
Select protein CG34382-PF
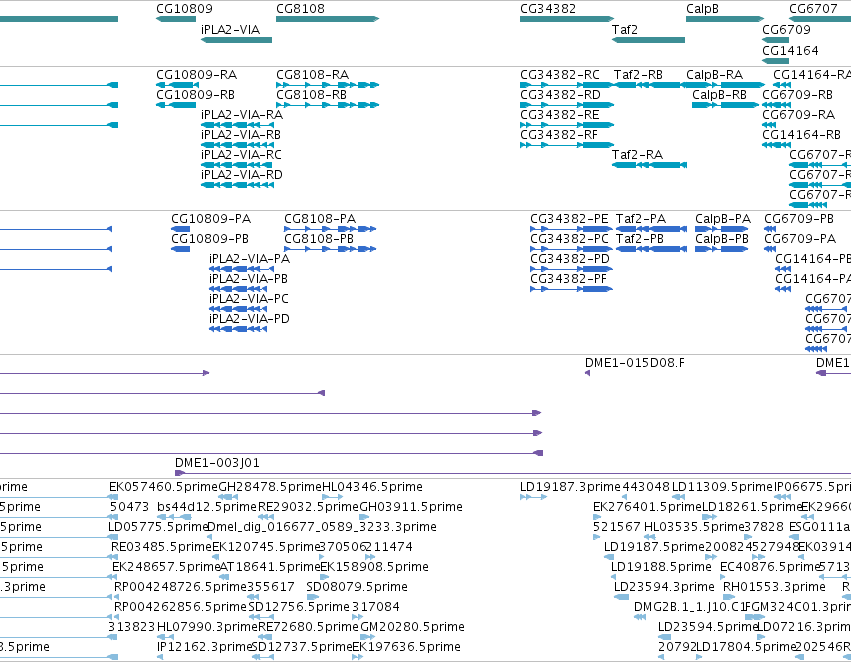(571, 290)
